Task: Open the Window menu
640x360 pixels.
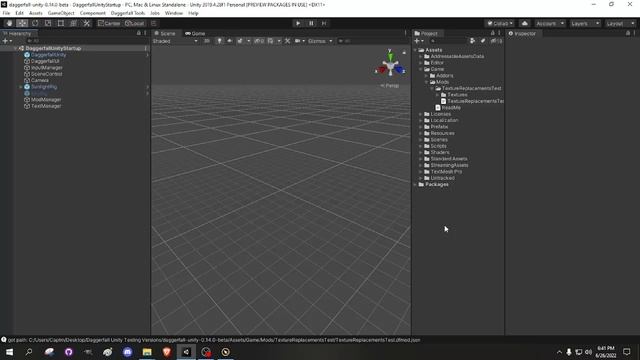Action: pyautogui.click(x=174, y=13)
